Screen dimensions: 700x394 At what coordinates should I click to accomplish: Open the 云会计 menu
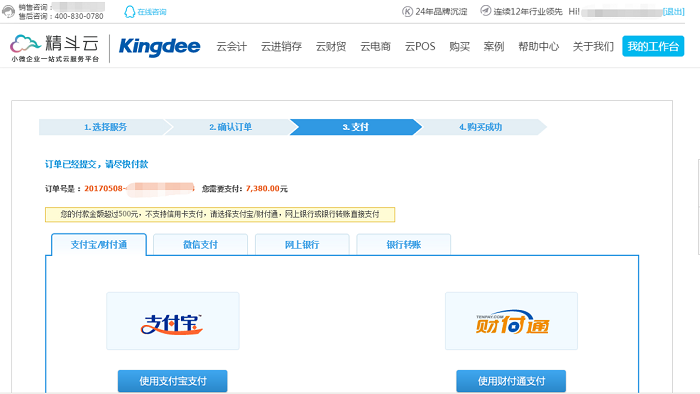click(x=232, y=46)
